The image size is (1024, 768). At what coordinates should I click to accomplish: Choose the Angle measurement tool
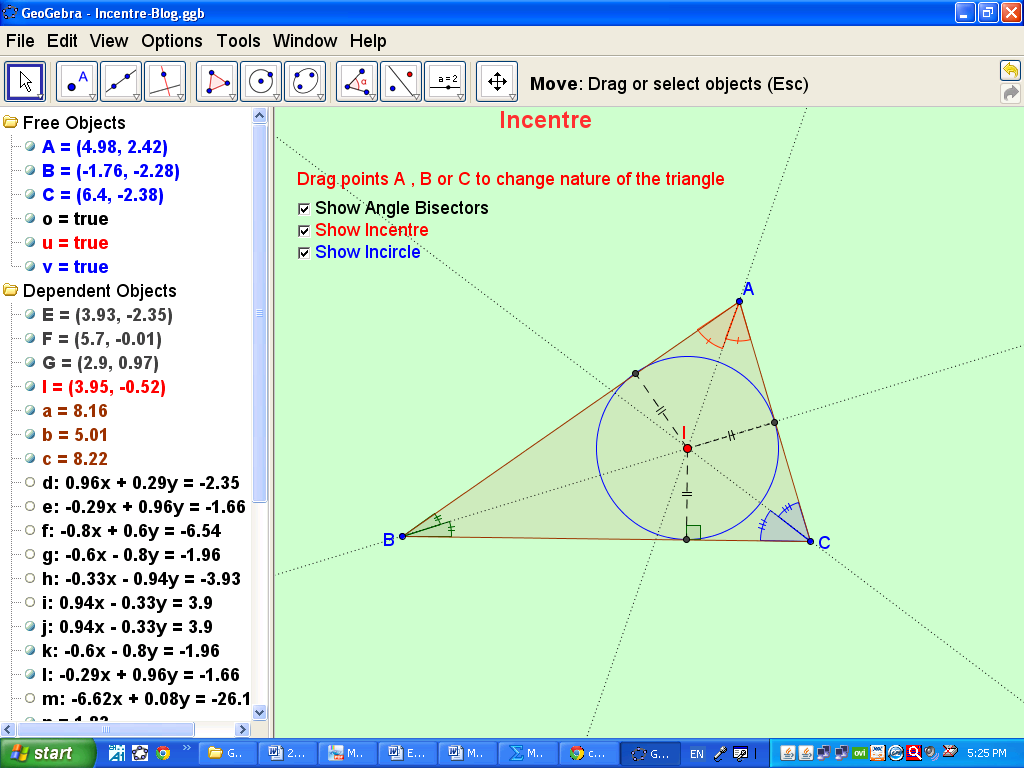356,81
